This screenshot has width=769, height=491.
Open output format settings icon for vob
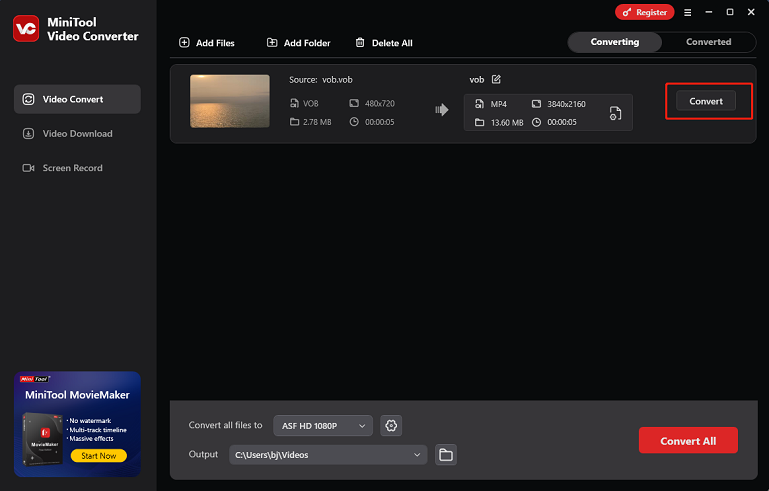615,113
